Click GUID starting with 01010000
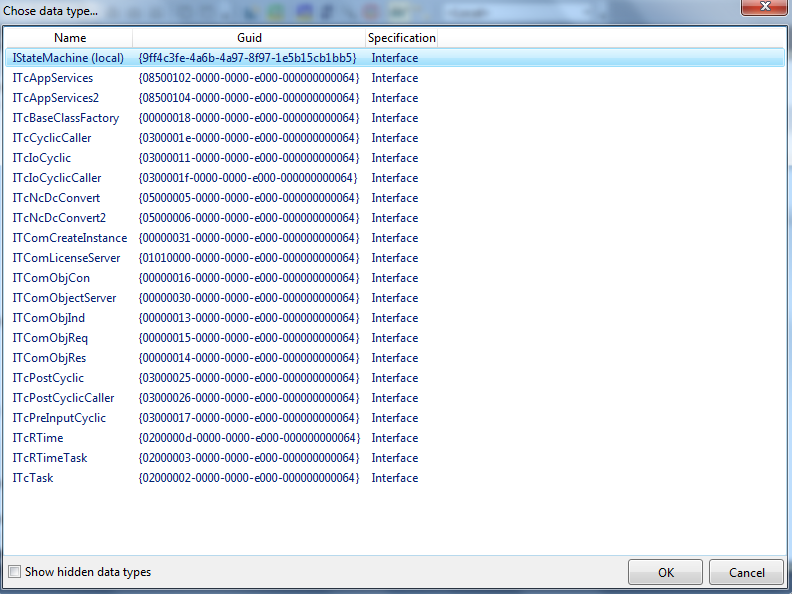The image size is (792, 594). coord(249,258)
